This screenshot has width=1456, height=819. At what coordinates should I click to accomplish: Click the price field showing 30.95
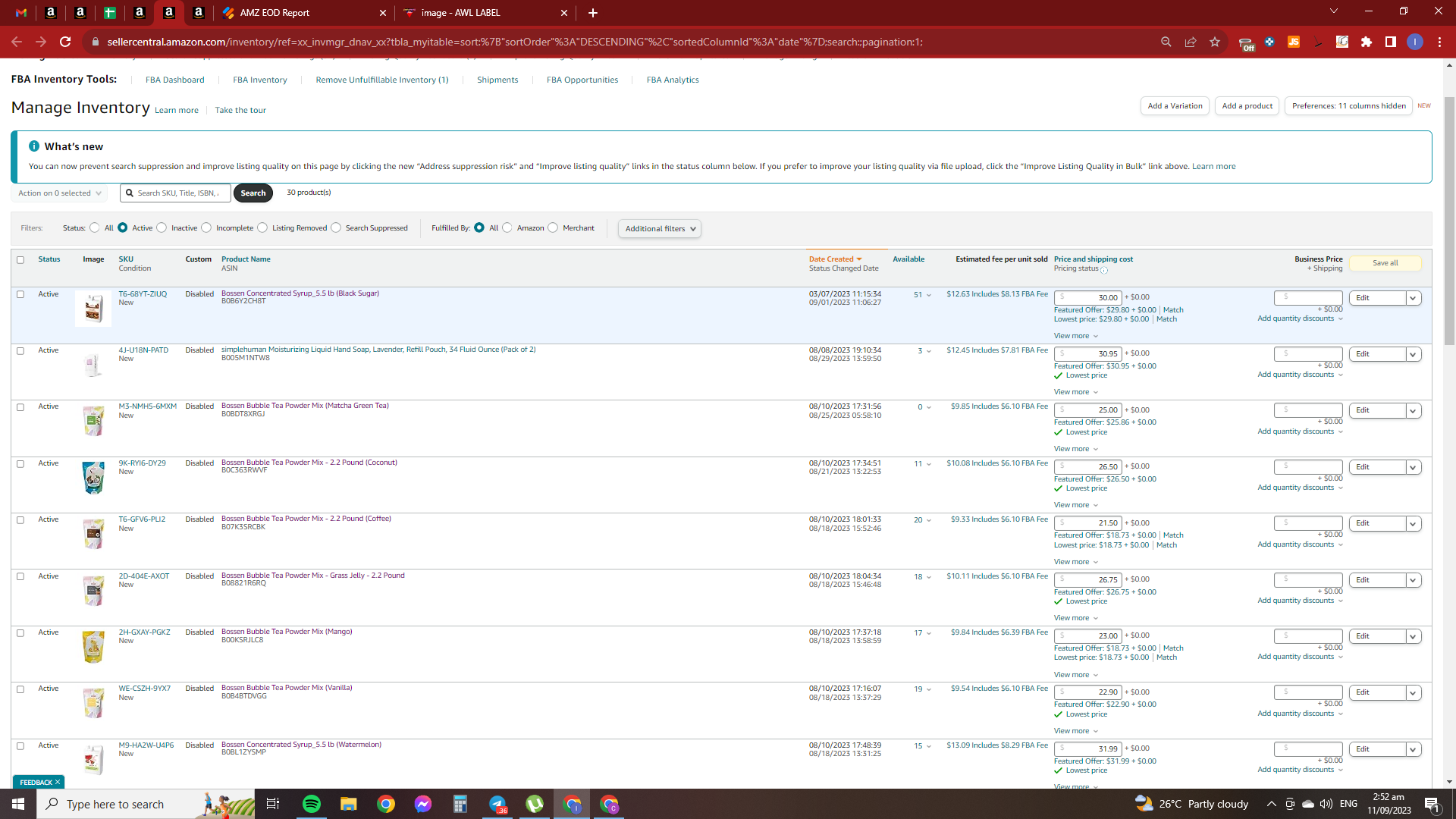[1087, 354]
